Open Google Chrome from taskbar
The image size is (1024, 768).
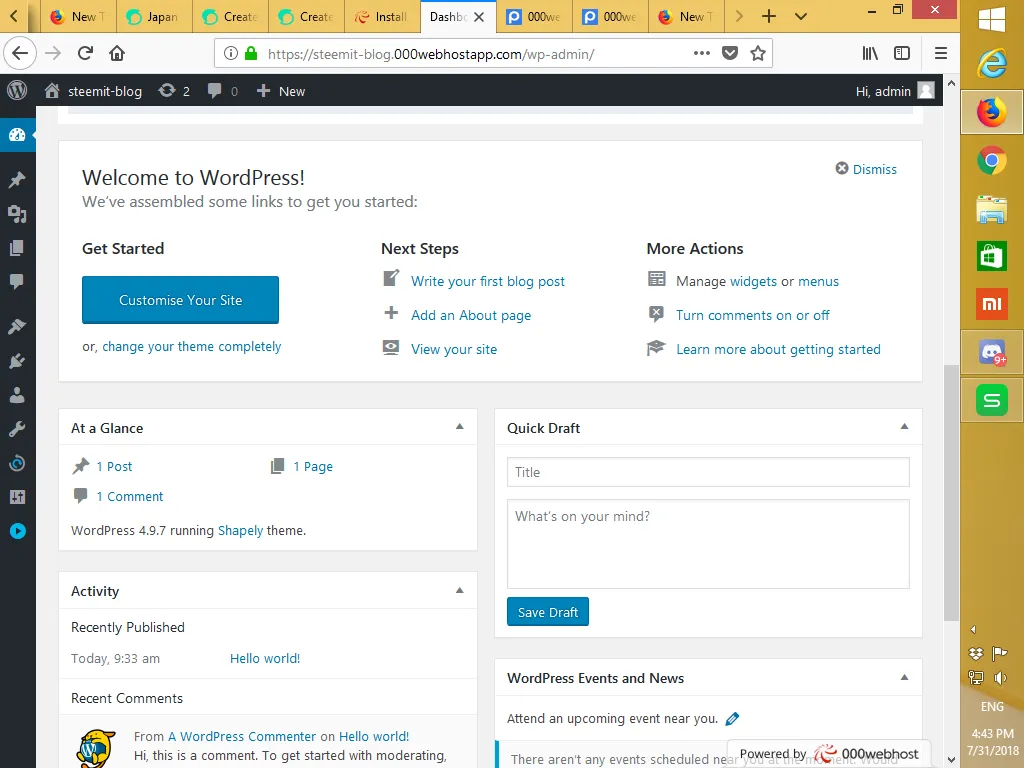[x=991, y=160]
